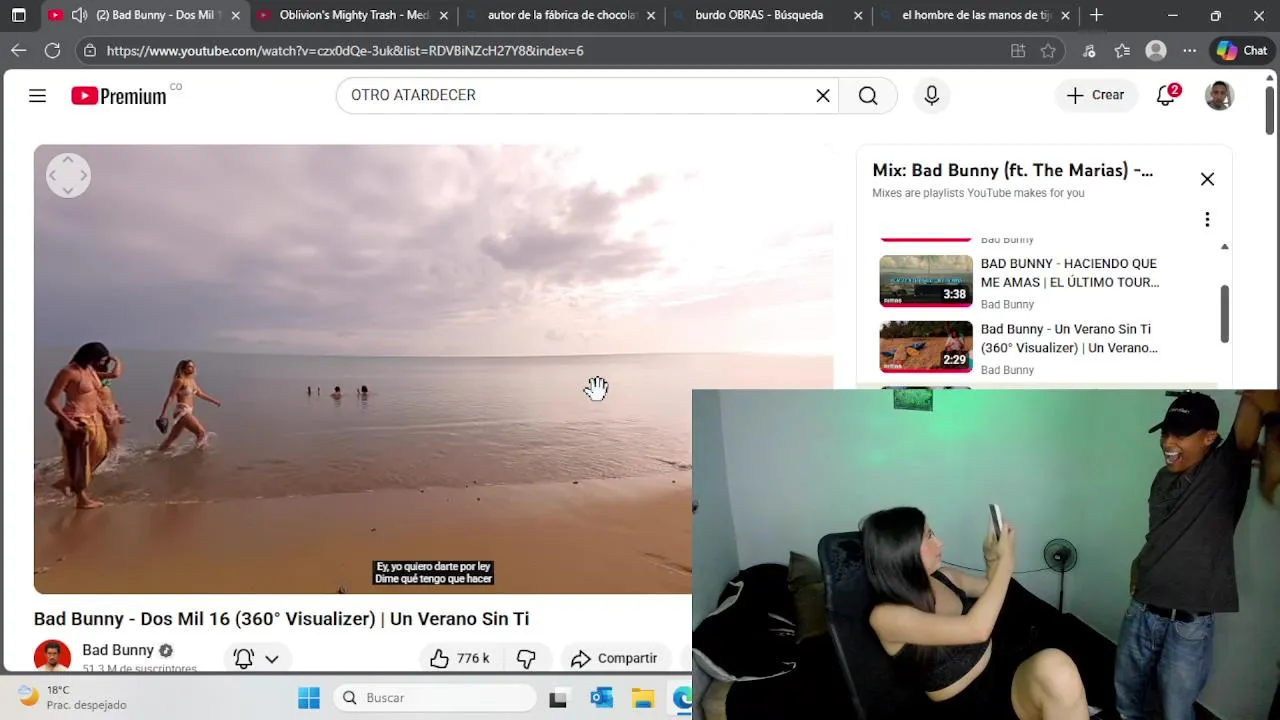Reload the YouTube page
The image size is (1280, 720).
[x=53, y=50]
